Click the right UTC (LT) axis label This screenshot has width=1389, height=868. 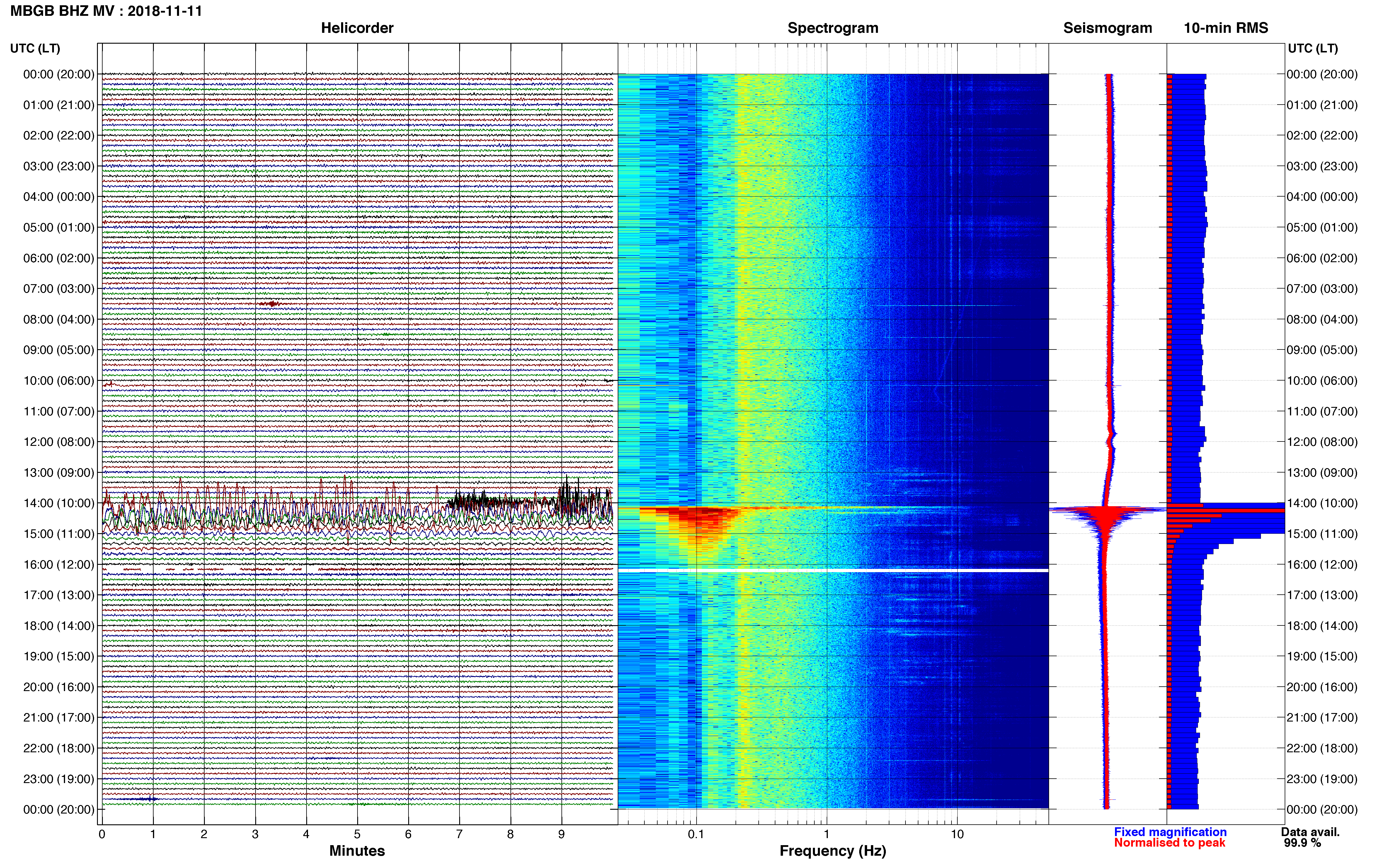point(1313,48)
